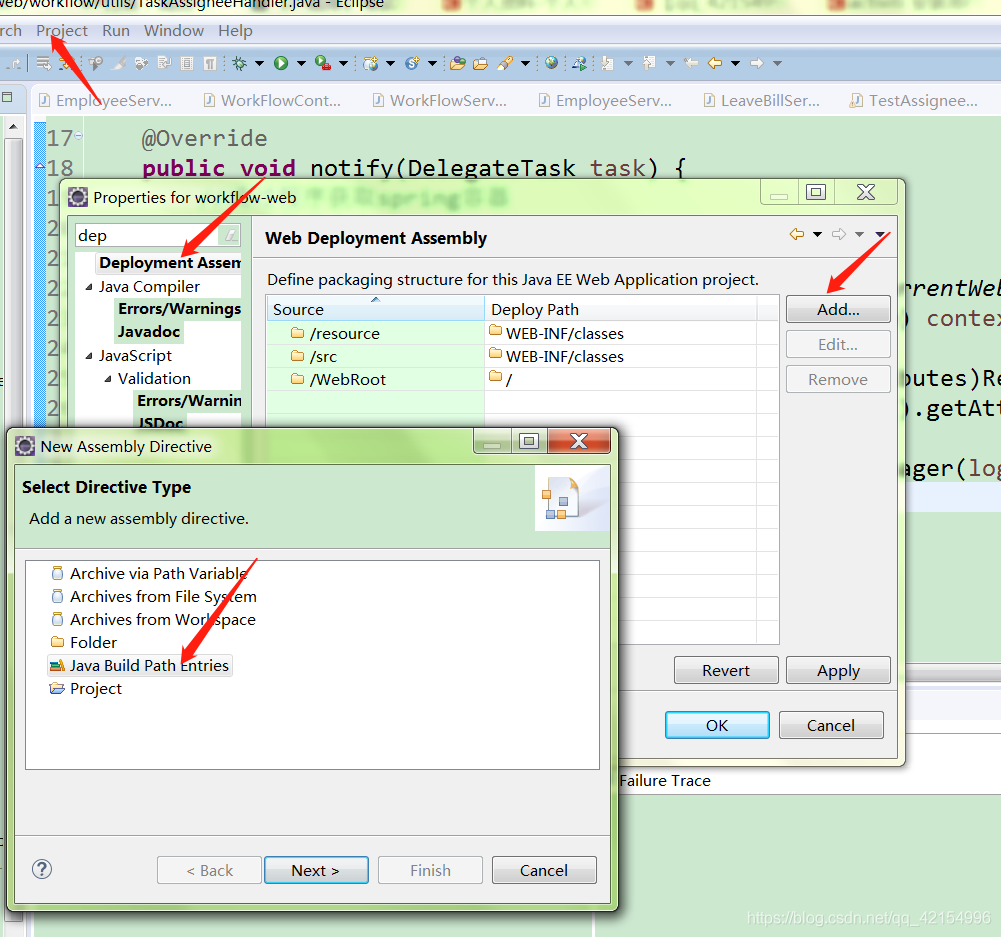The height and width of the screenshot is (937, 1001).
Task: Switch to WorkFlowCont... editor tab
Action: (273, 100)
